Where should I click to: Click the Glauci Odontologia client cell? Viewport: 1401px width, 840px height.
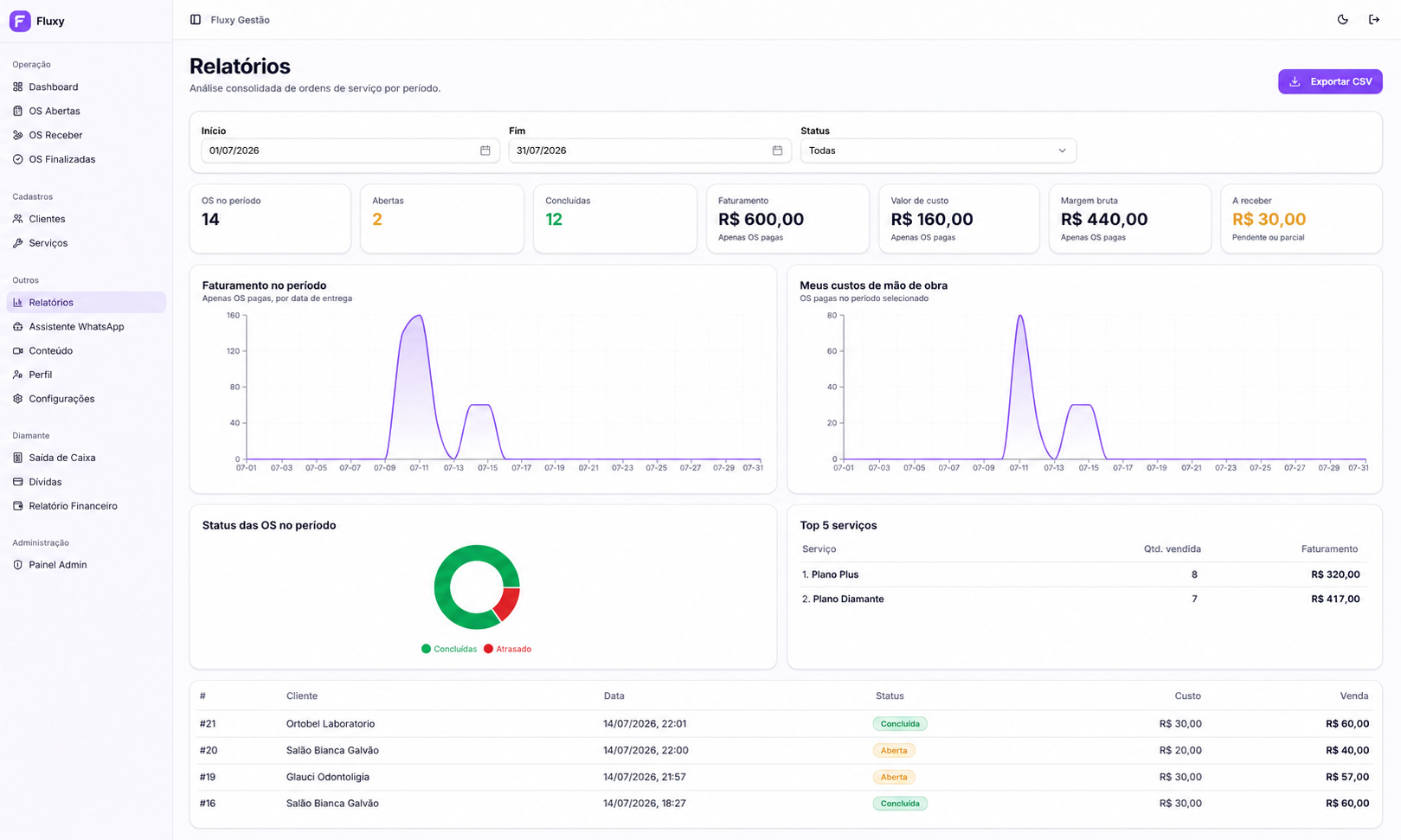(328, 777)
